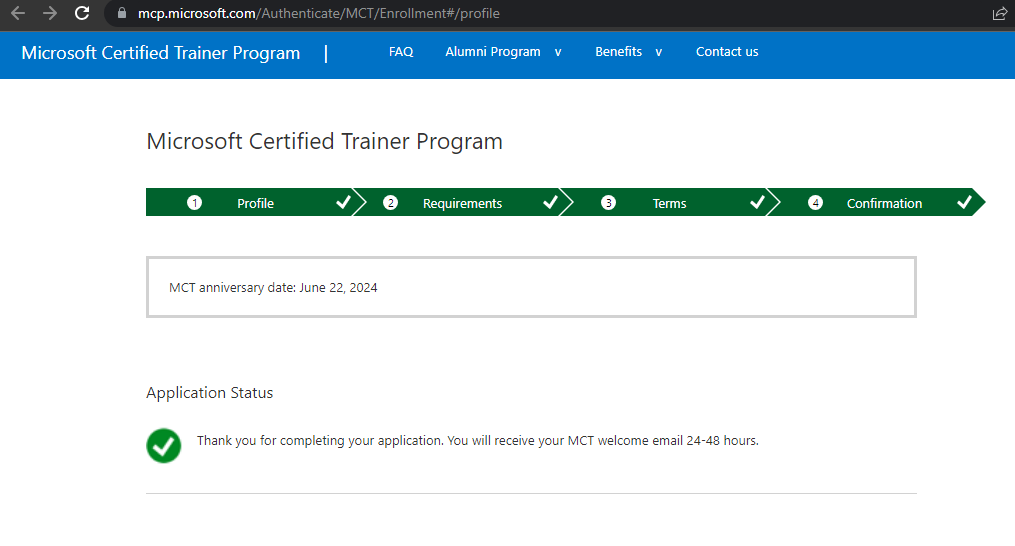Image resolution: width=1015 pixels, height=546 pixels.
Task: Click the Profile step checkmark
Action: point(343,202)
